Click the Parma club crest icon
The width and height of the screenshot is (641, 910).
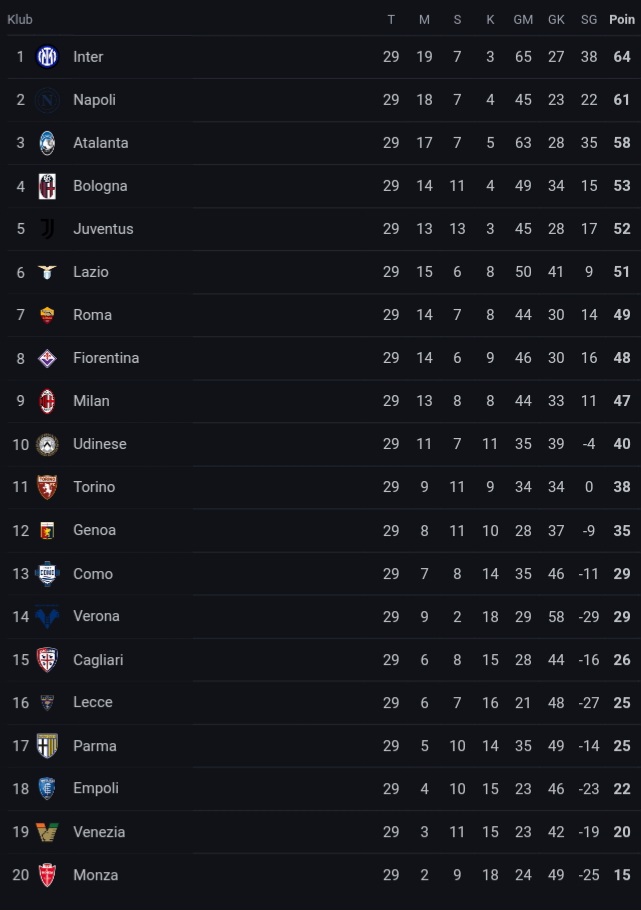47,746
